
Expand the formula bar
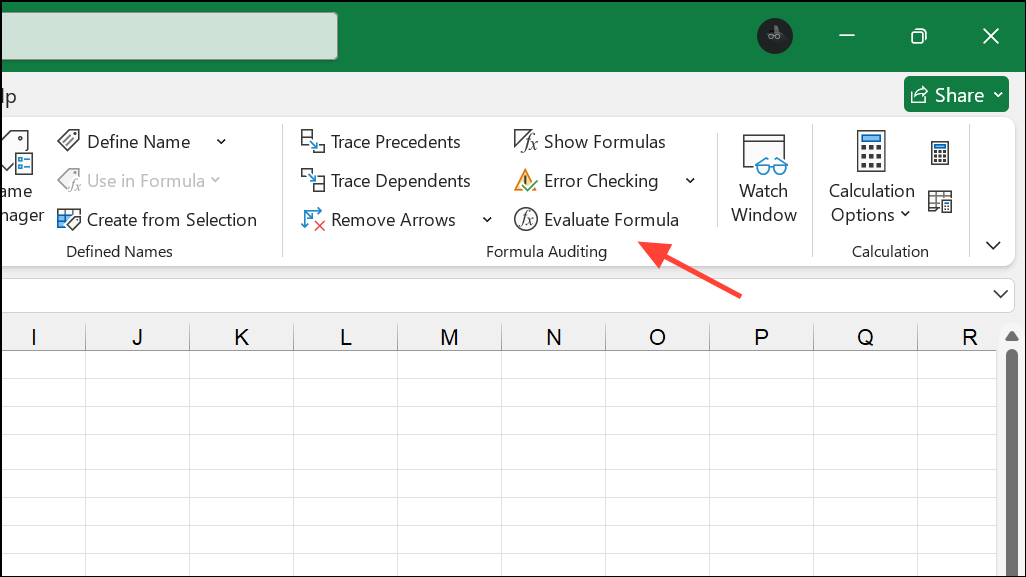(x=1000, y=294)
